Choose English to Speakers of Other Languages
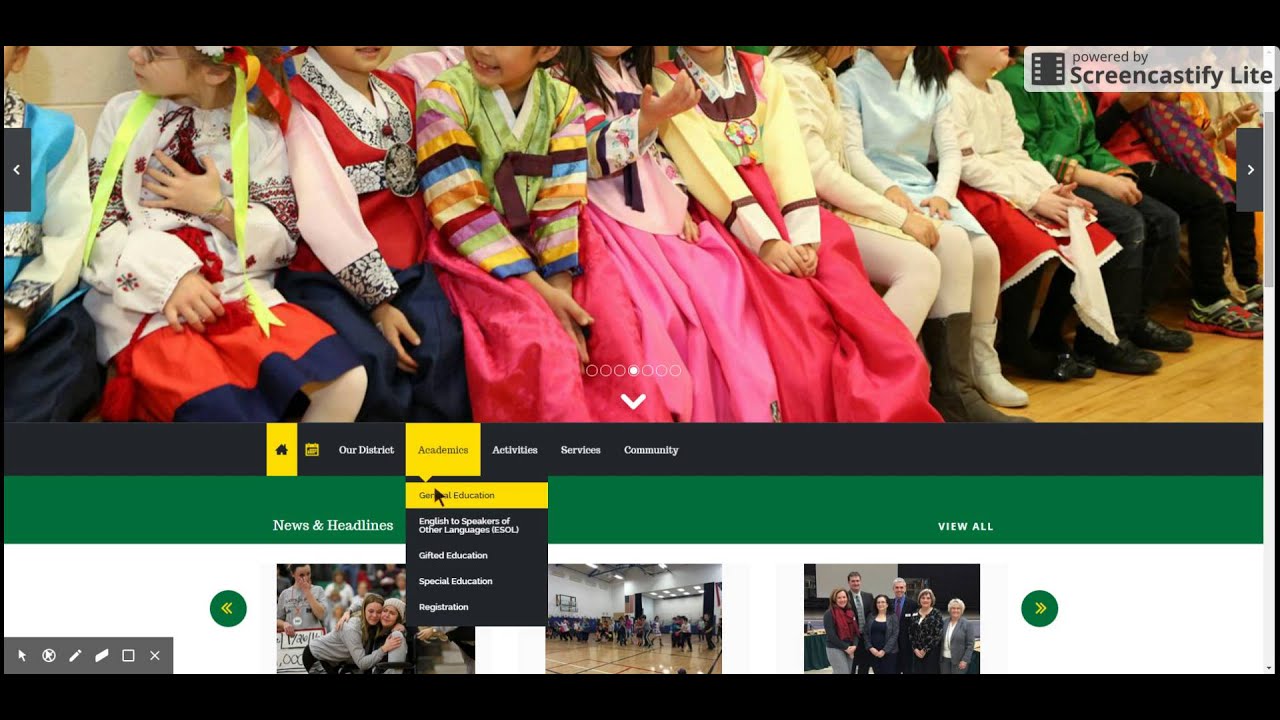1280x720 pixels. tap(477, 525)
